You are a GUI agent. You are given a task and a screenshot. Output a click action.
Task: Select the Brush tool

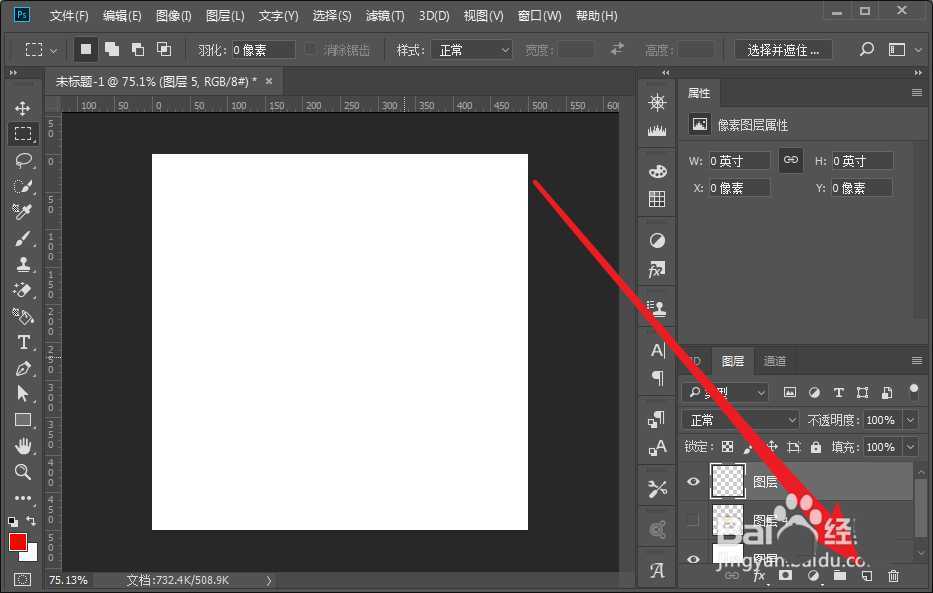22,238
